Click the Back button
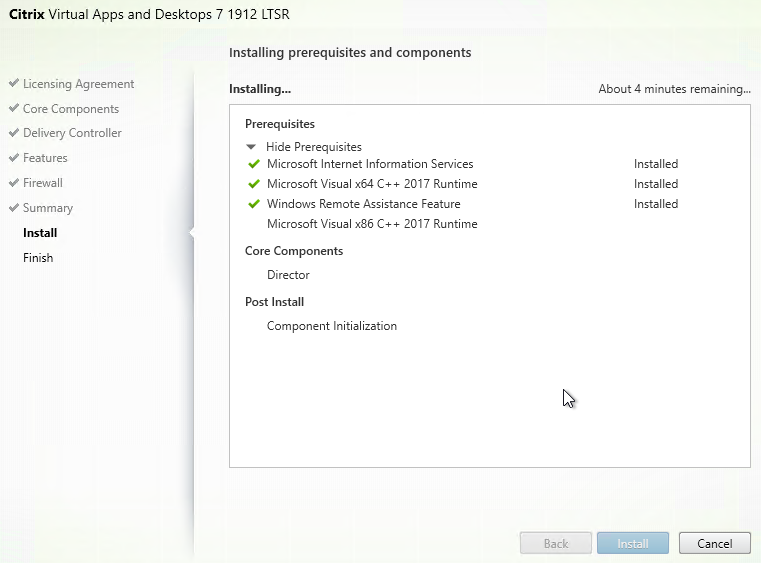This screenshot has width=761, height=563. (556, 544)
